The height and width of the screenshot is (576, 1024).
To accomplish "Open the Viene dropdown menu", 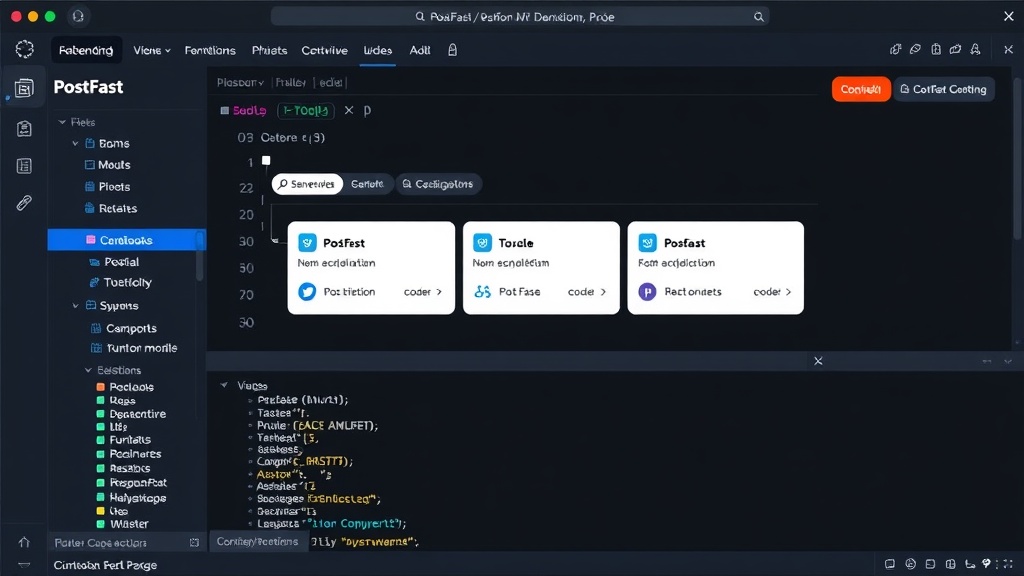I will tap(152, 50).
